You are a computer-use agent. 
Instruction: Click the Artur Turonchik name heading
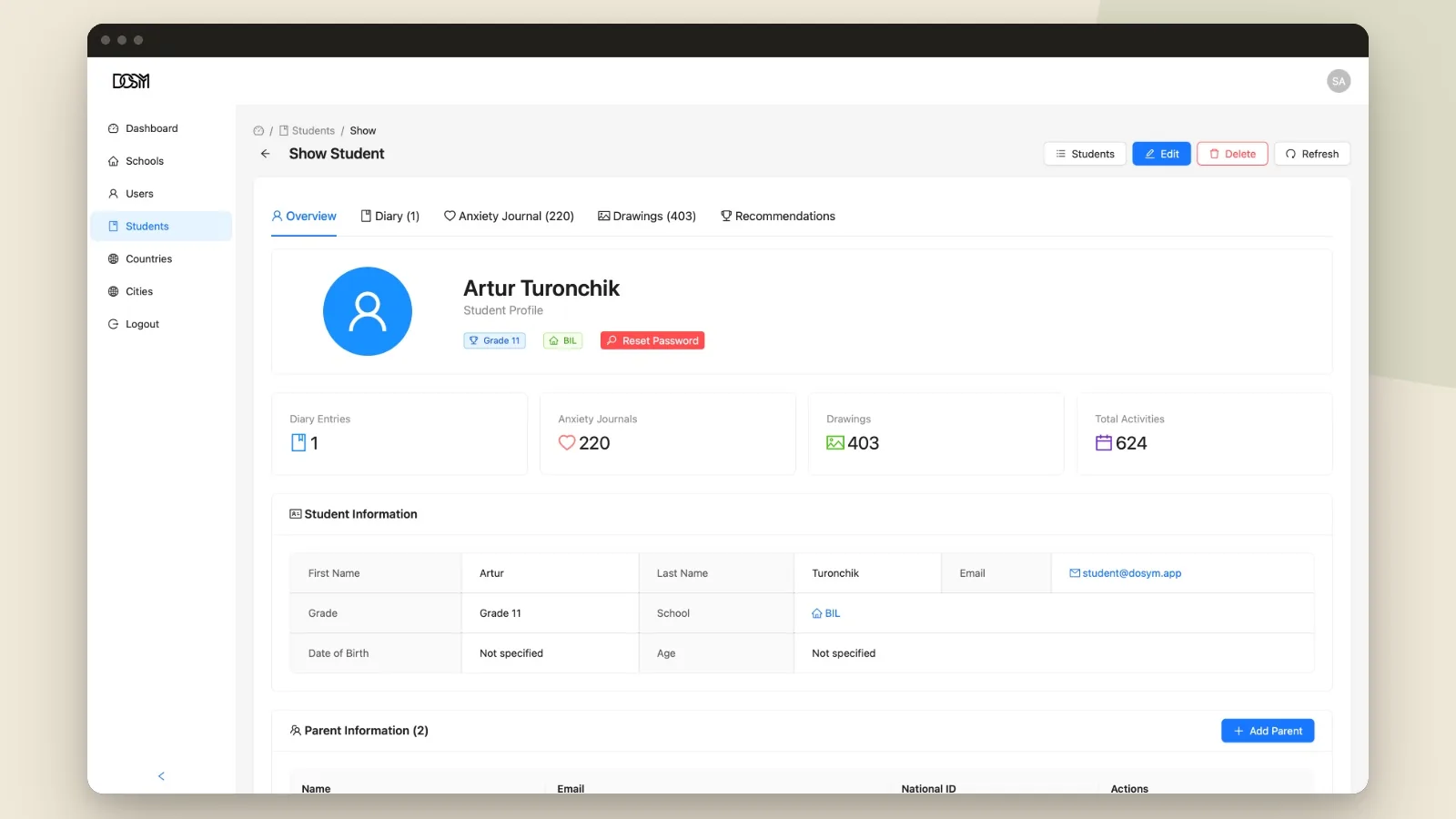click(x=541, y=288)
